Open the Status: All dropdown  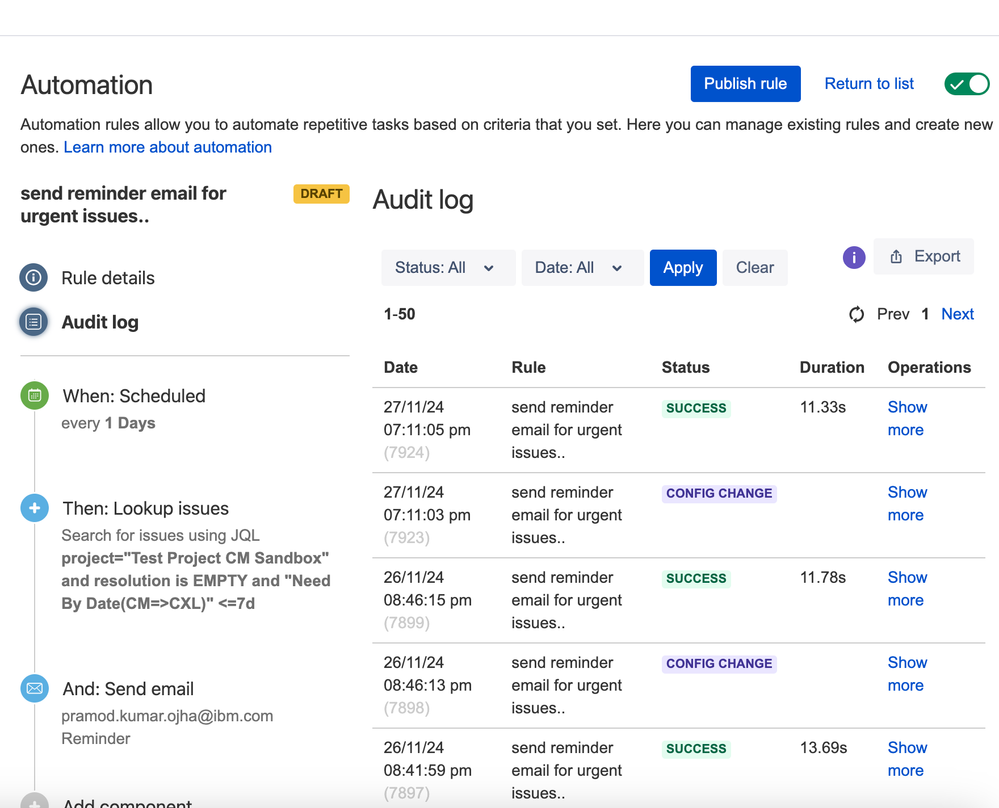tap(446, 268)
